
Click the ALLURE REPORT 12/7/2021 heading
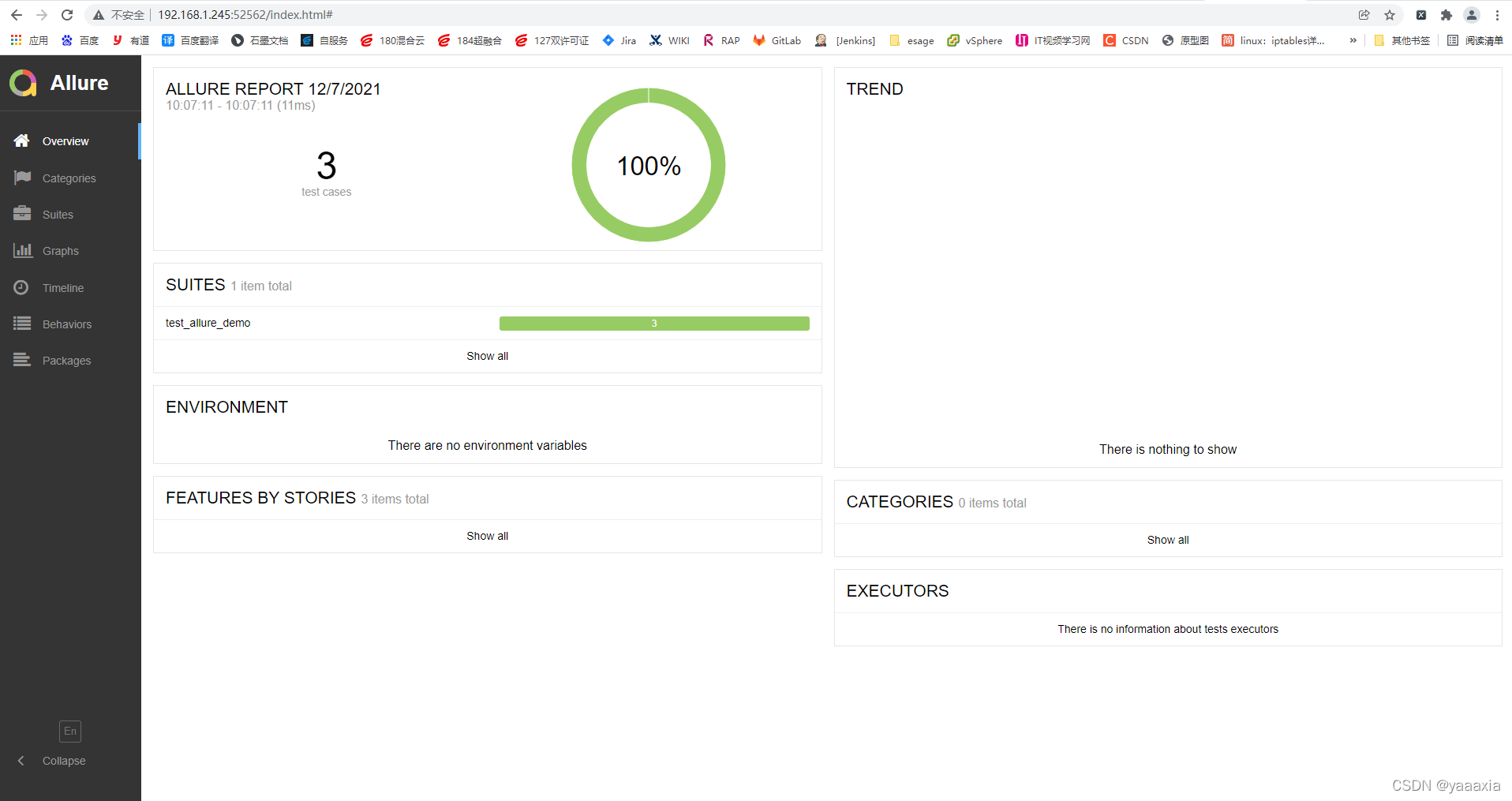[273, 89]
